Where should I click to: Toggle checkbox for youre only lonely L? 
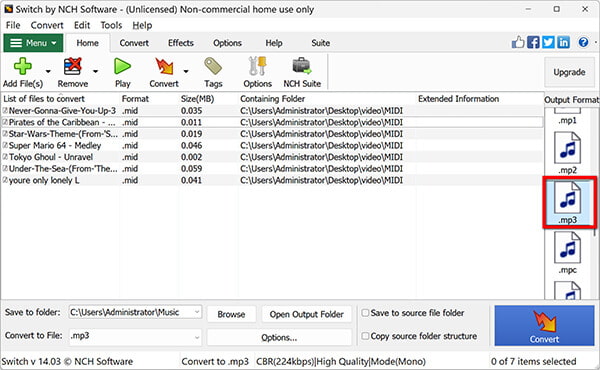click(x=5, y=180)
